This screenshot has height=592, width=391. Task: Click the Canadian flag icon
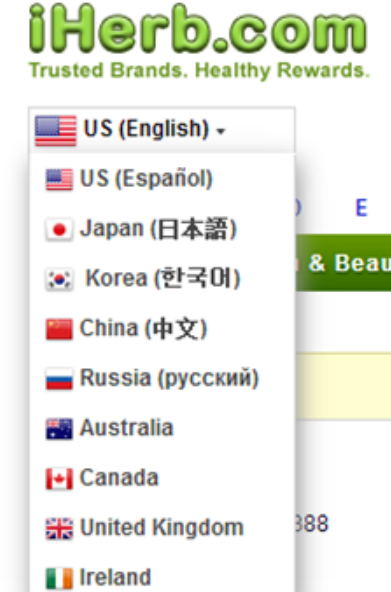(x=59, y=479)
